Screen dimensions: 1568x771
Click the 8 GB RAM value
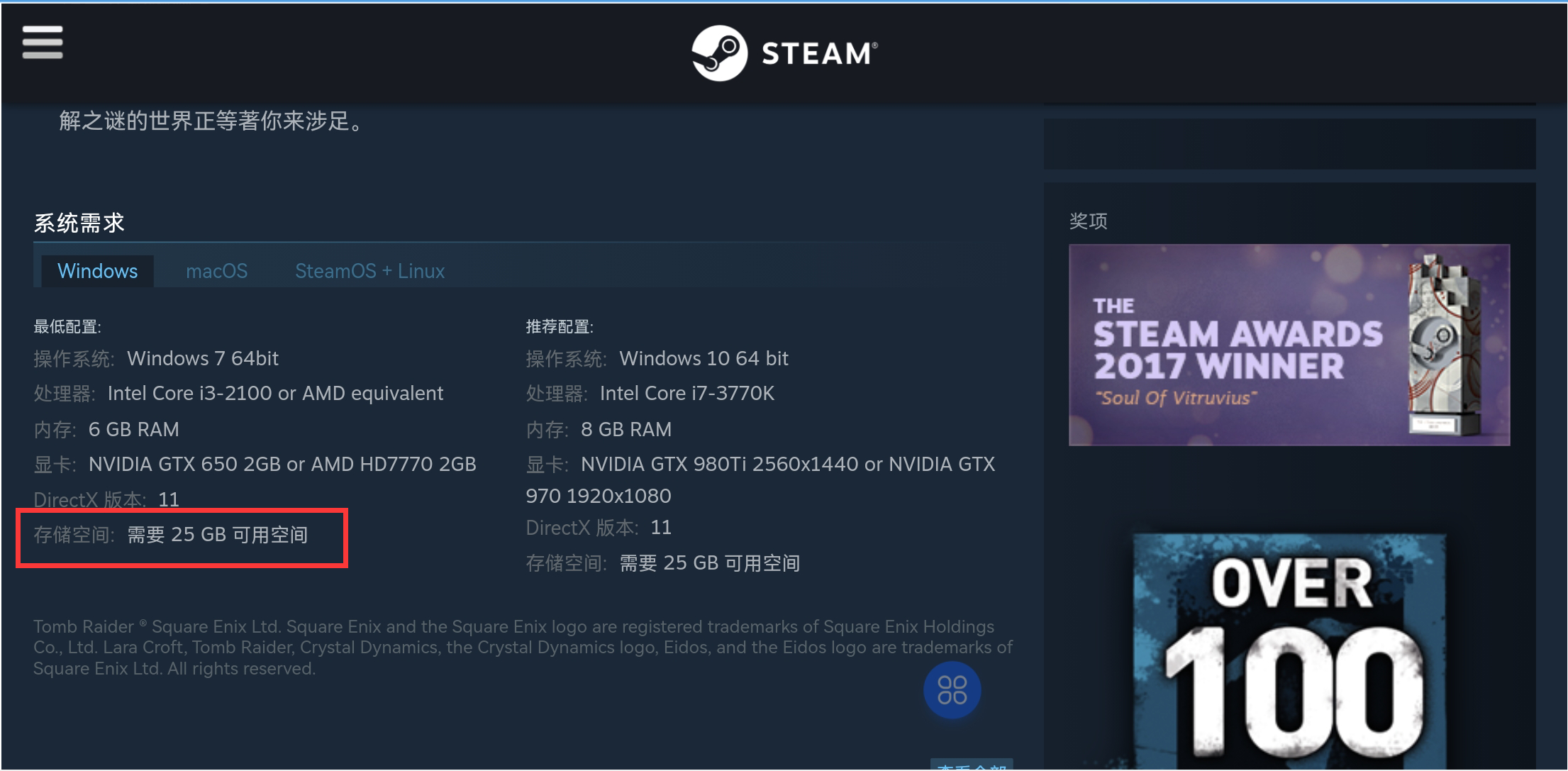tap(625, 429)
